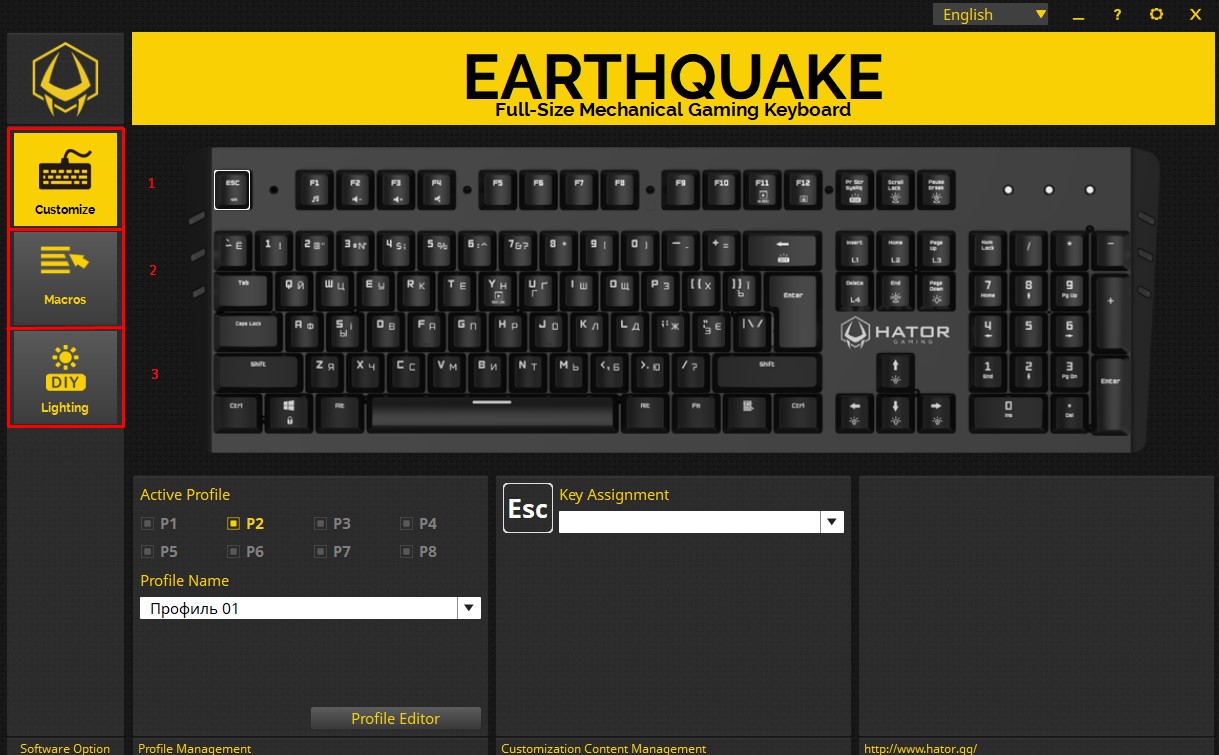Click the Profile Name field showing Профиль 01
This screenshot has height=755, width=1219.
tap(299, 608)
